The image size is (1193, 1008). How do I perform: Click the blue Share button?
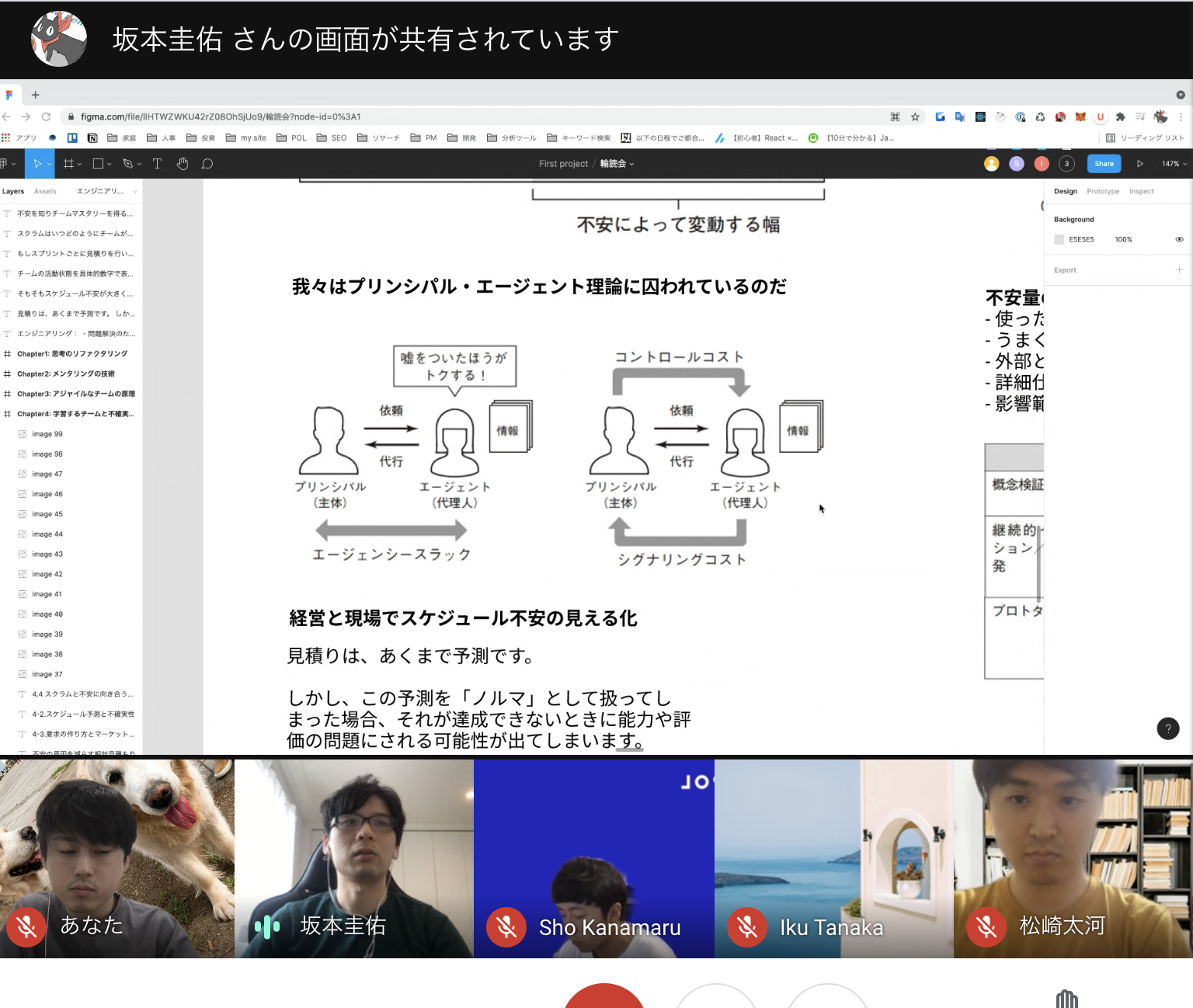coord(1104,164)
